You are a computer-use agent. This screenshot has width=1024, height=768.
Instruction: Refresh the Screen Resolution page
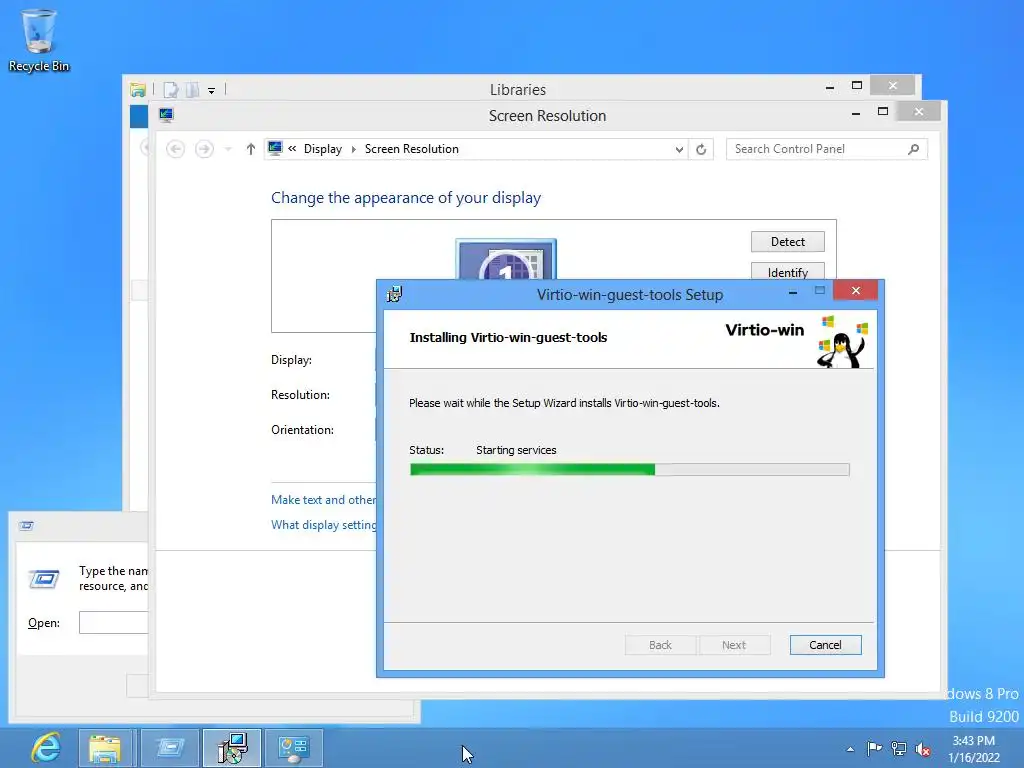[x=701, y=150]
